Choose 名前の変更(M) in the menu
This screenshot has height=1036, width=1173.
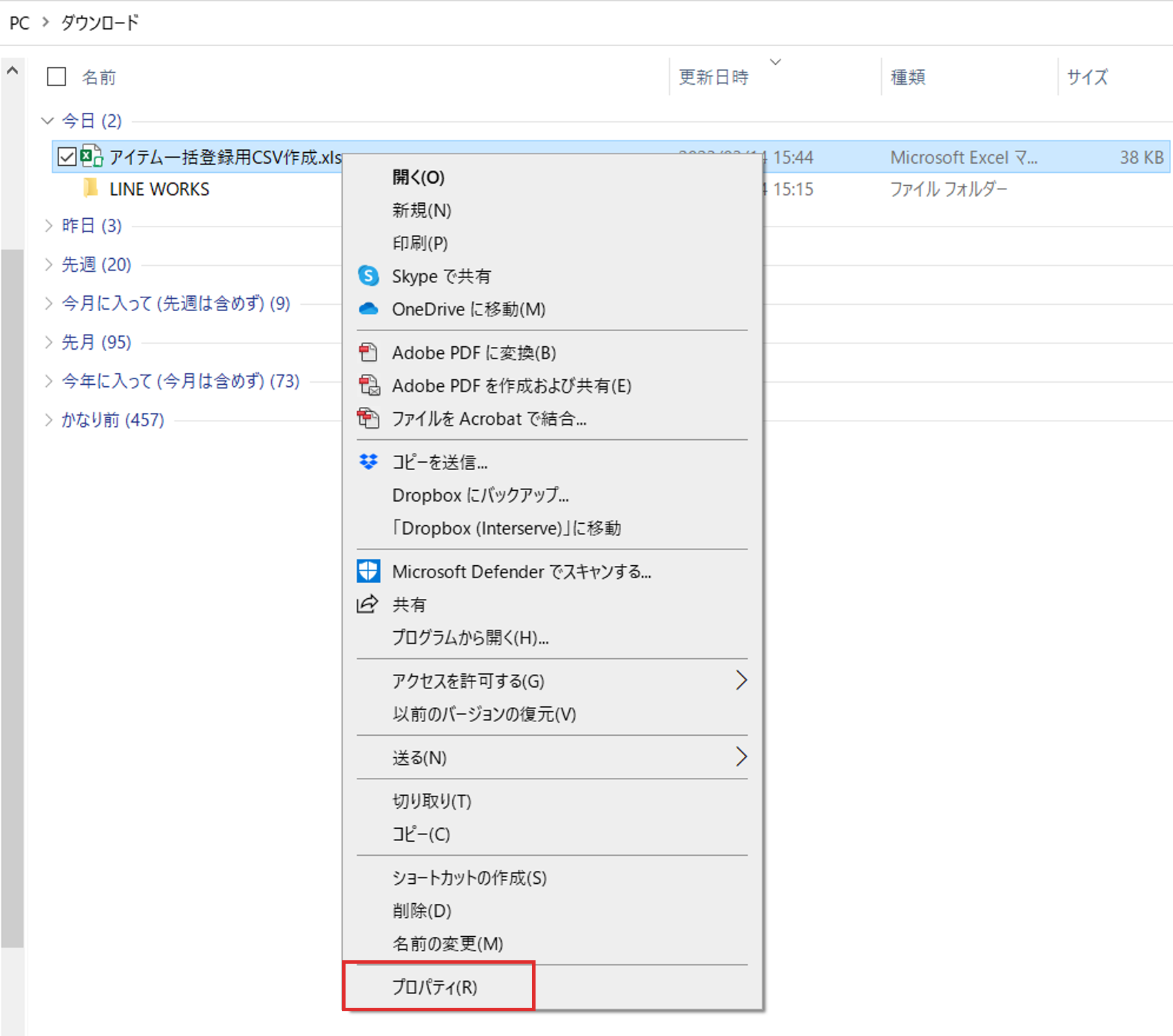(x=447, y=944)
